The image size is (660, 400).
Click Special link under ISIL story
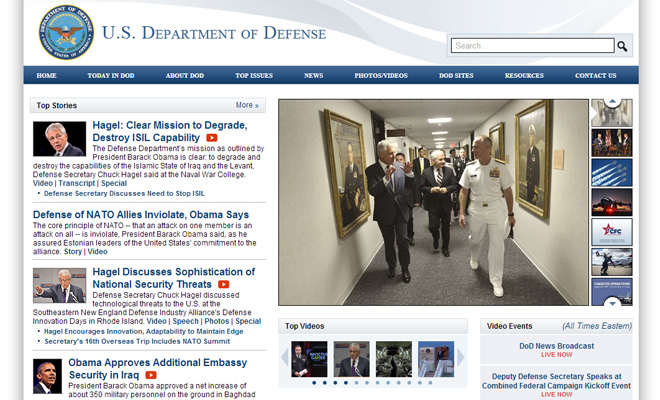tap(114, 183)
